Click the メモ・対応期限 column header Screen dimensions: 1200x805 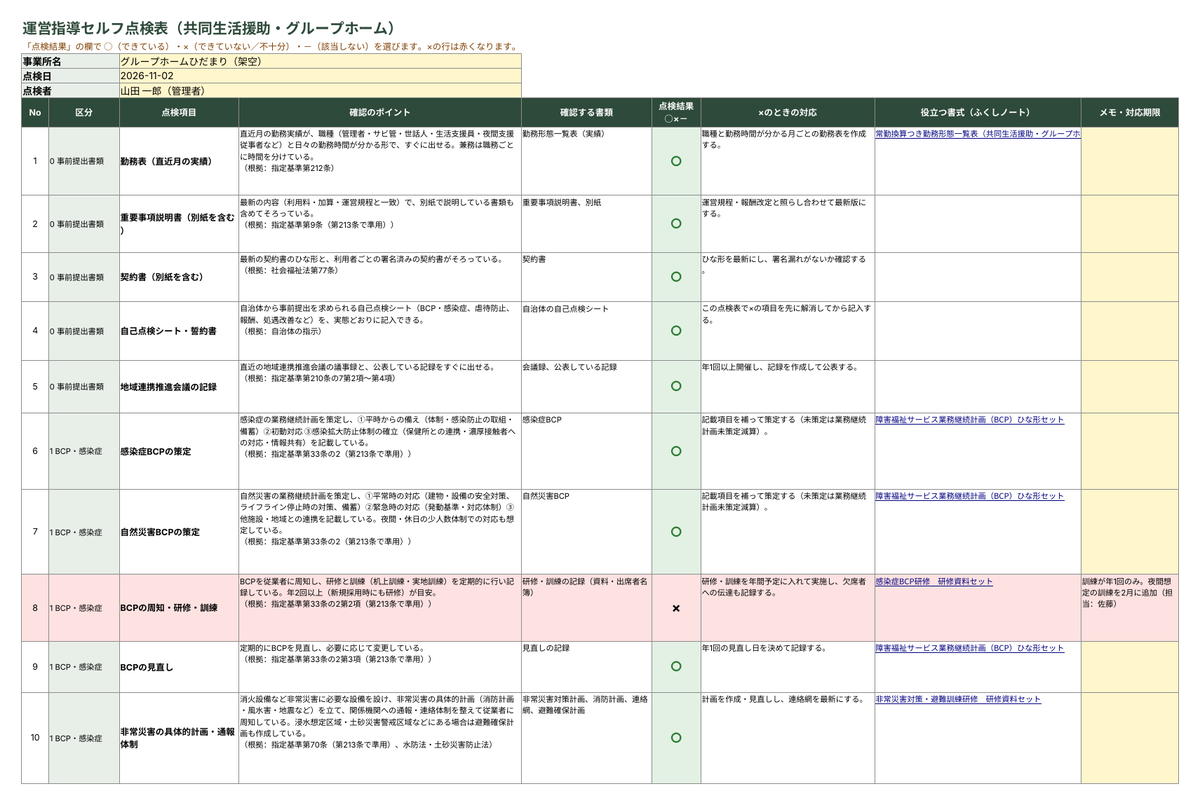(x=1130, y=112)
